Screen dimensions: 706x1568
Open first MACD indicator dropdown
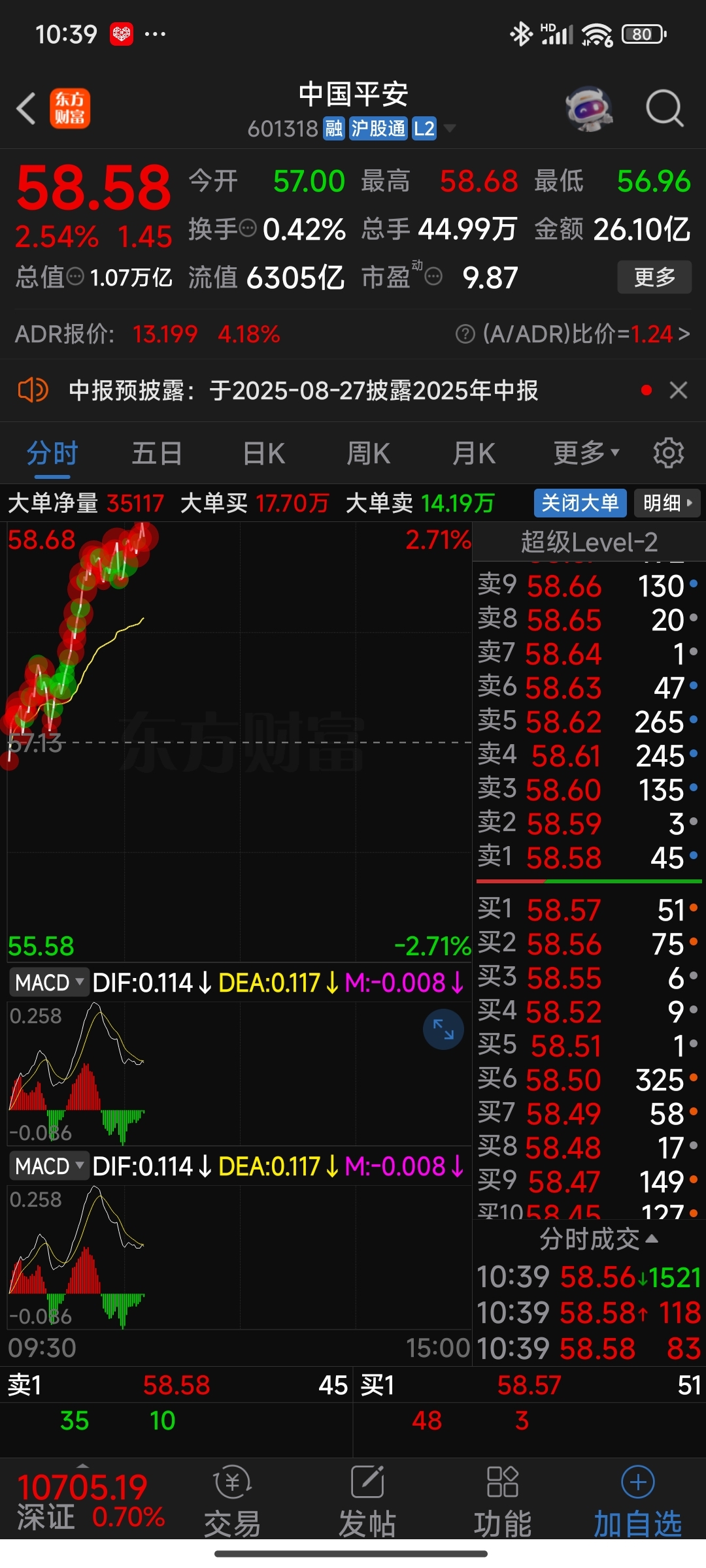point(49,983)
